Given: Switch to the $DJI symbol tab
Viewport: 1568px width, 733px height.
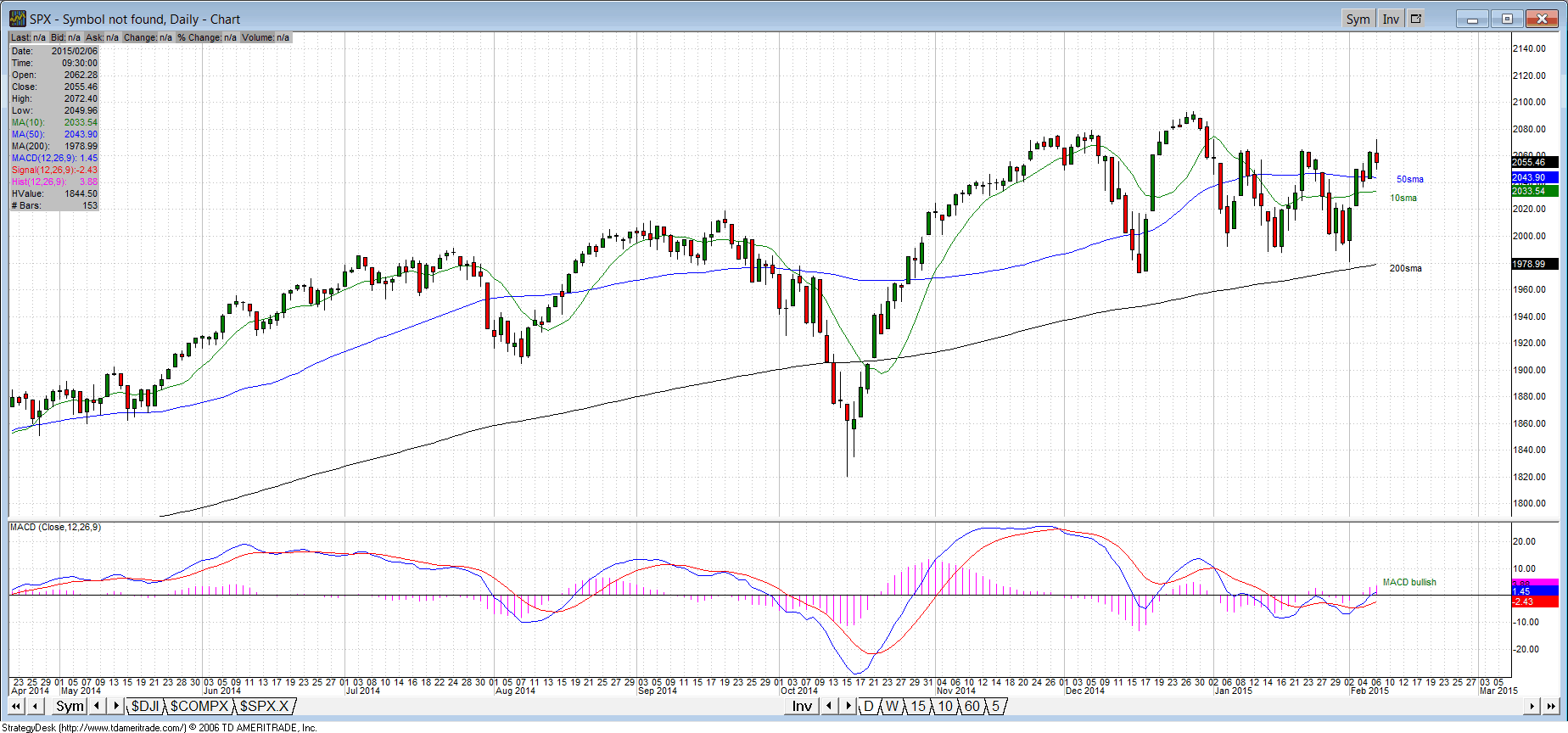Looking at the screenshot, I should [x=144, y=707].
